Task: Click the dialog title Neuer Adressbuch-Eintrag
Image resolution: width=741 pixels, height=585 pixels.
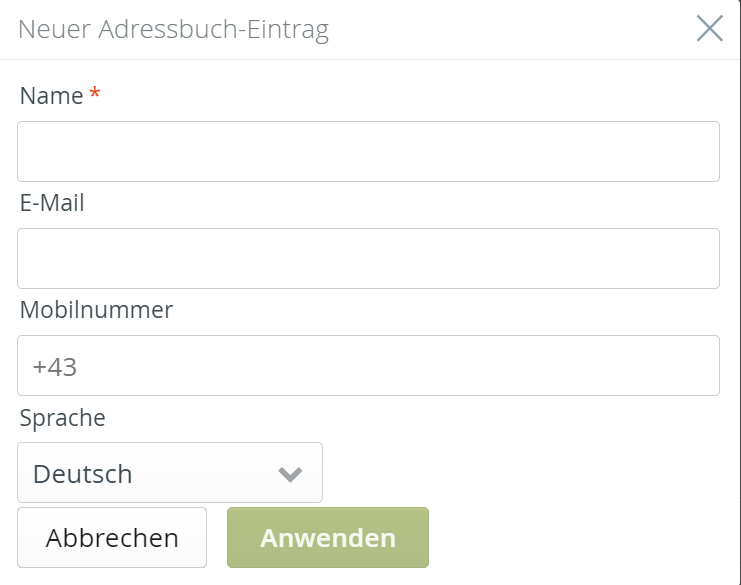Action: (x=173, y=30)
